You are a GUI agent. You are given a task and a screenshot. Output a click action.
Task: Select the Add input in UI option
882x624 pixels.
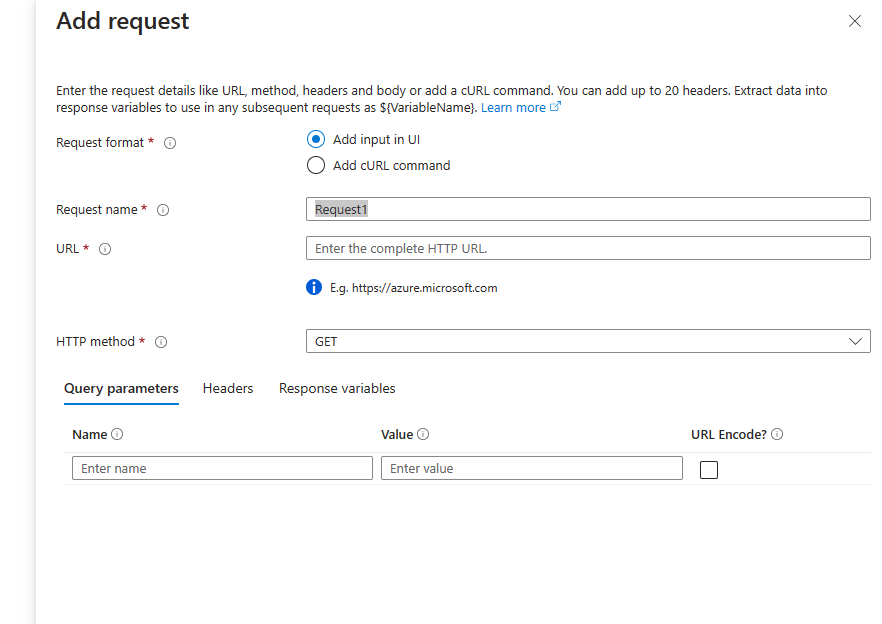coord(316,139)
